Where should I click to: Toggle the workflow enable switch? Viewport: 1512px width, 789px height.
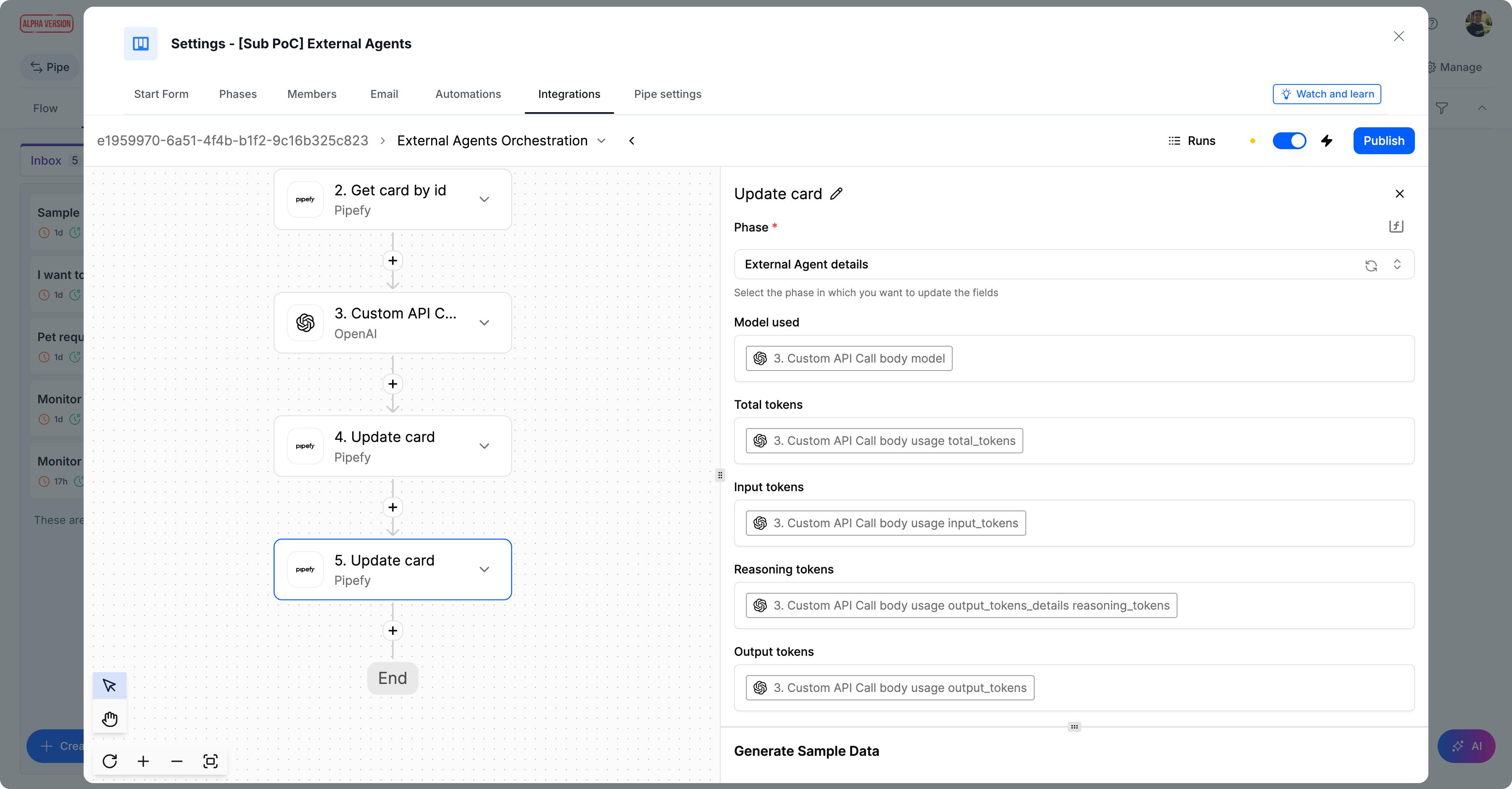[1289, 141]
